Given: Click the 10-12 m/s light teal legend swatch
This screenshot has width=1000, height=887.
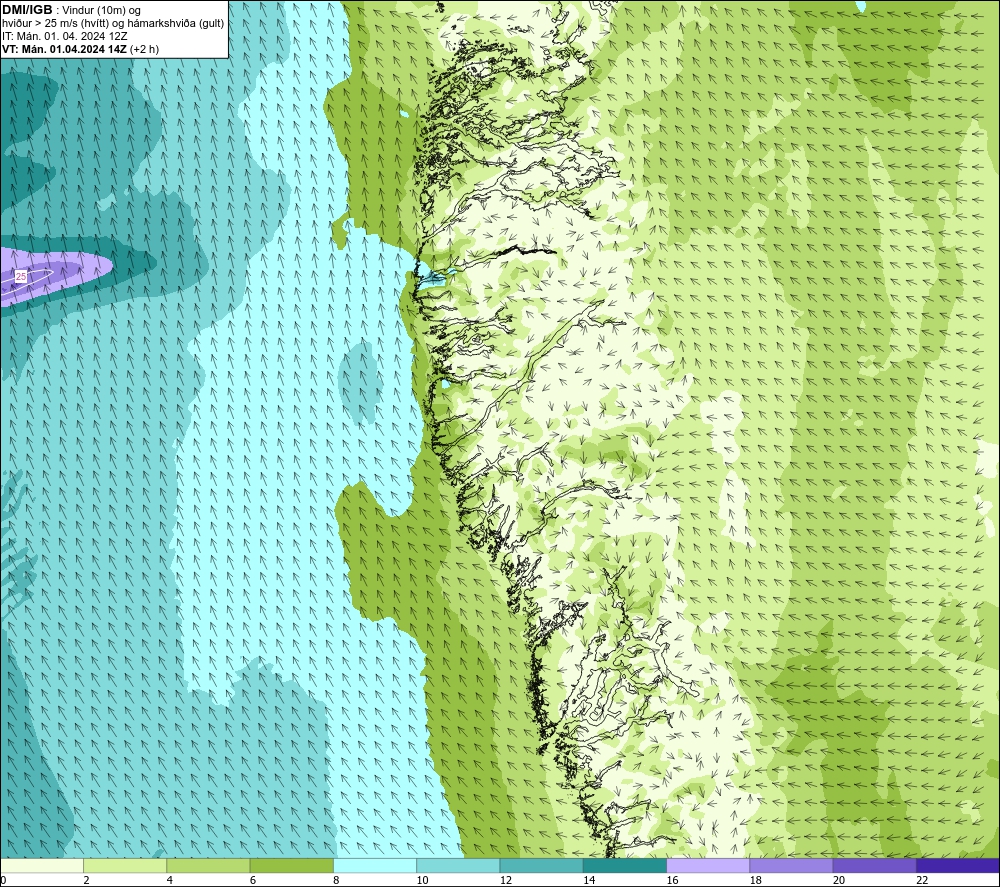Looking at the screenshot, I should 458,865.
